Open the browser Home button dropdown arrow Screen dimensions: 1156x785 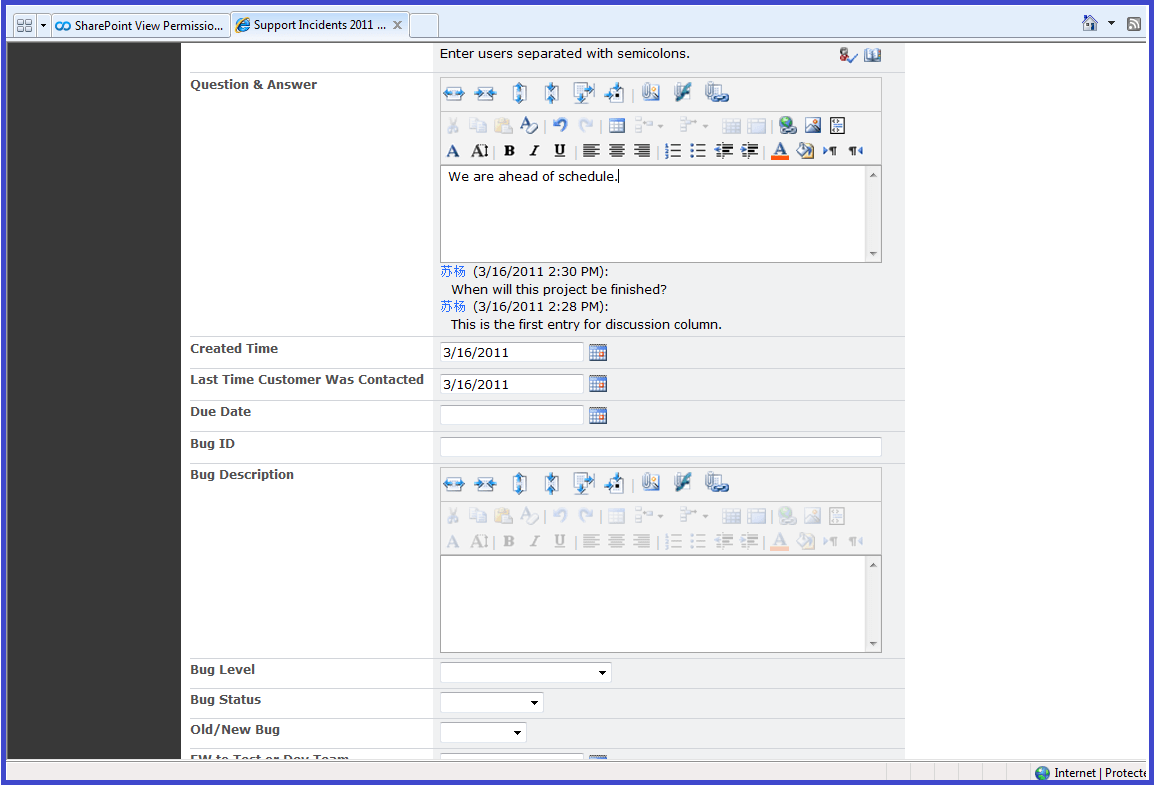tap(1111, 24)
